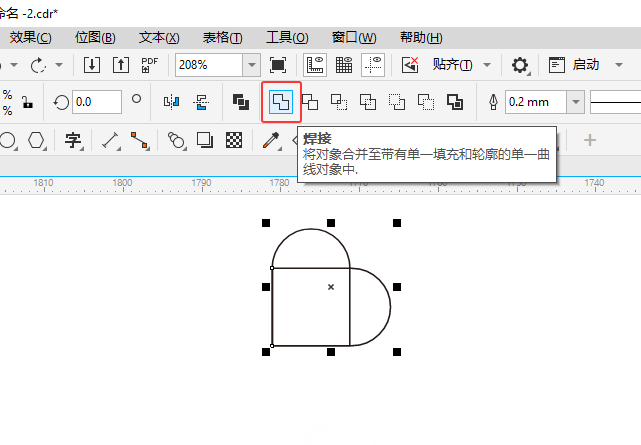Image resolution: width=641 pixels, height=445 pixels.
Task: Open the 窗口(W) menu
Action: 354,38
